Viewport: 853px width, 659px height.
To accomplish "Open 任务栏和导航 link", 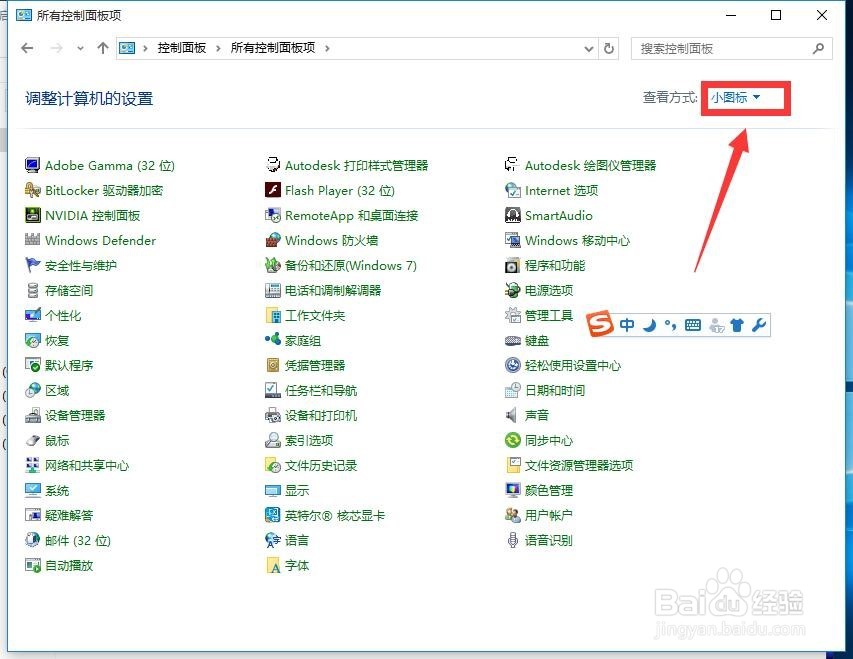I will click(321, 390).
